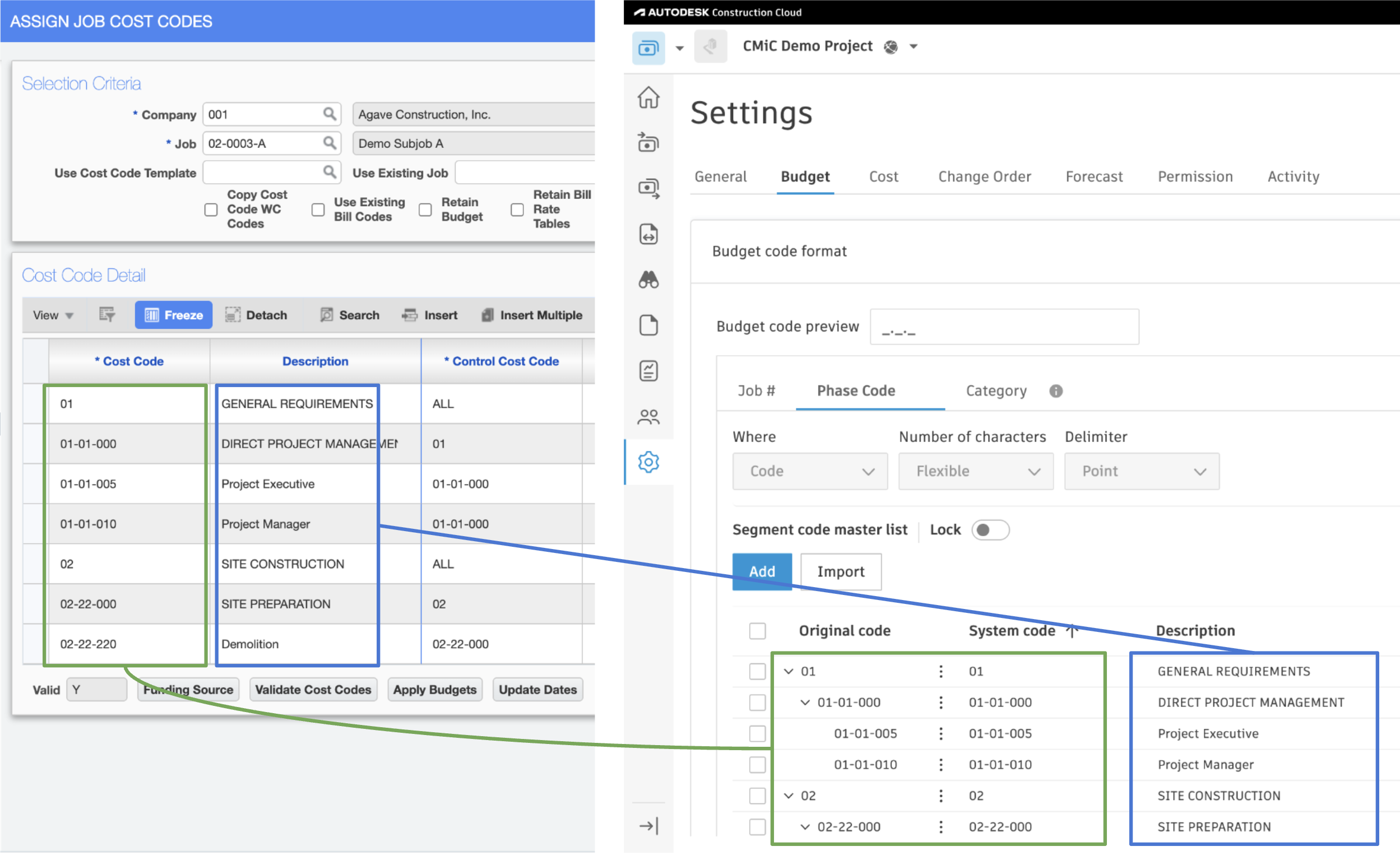
Task: Click the Apply Budgets button
Action: (435, 690)
